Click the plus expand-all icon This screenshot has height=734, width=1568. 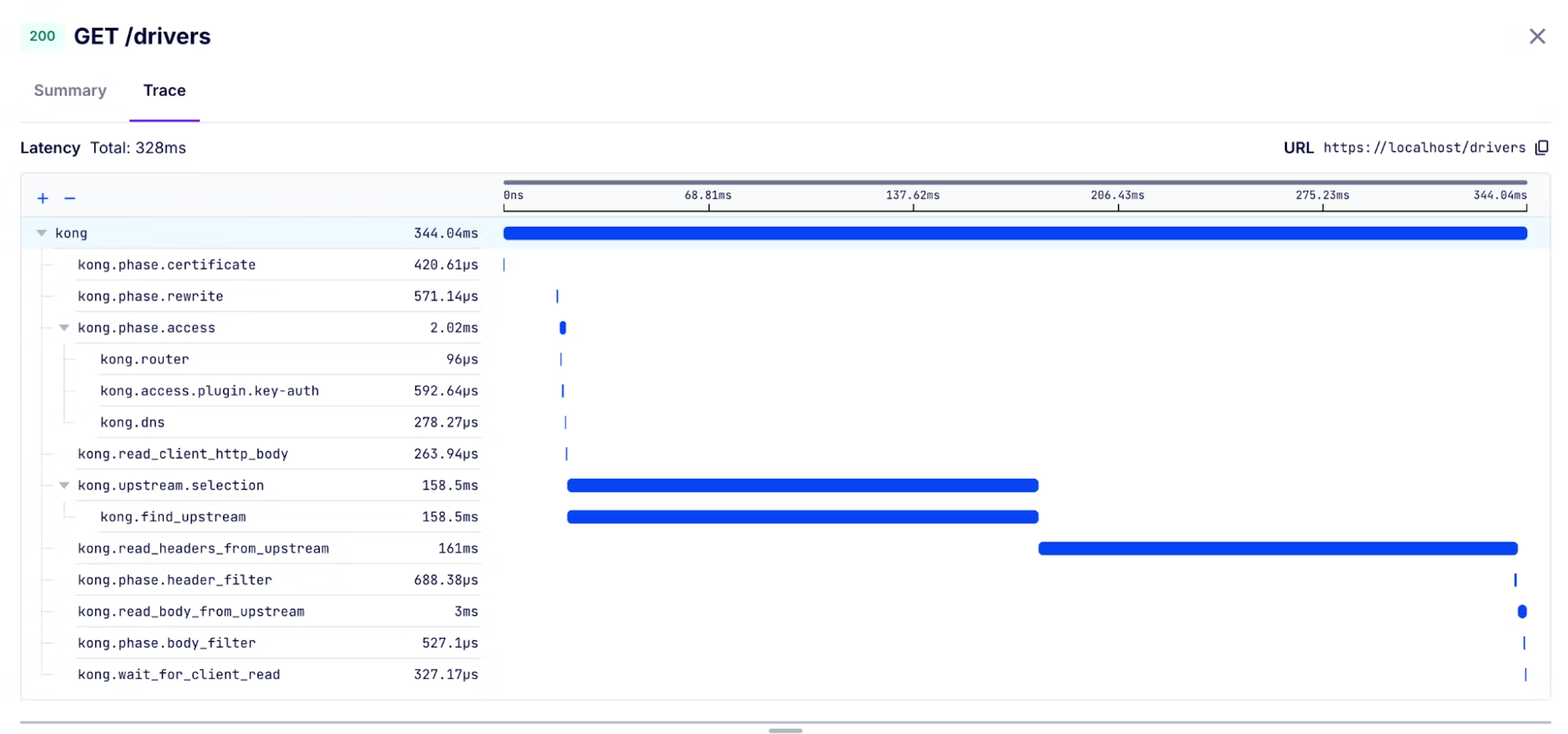click(42, 198)
